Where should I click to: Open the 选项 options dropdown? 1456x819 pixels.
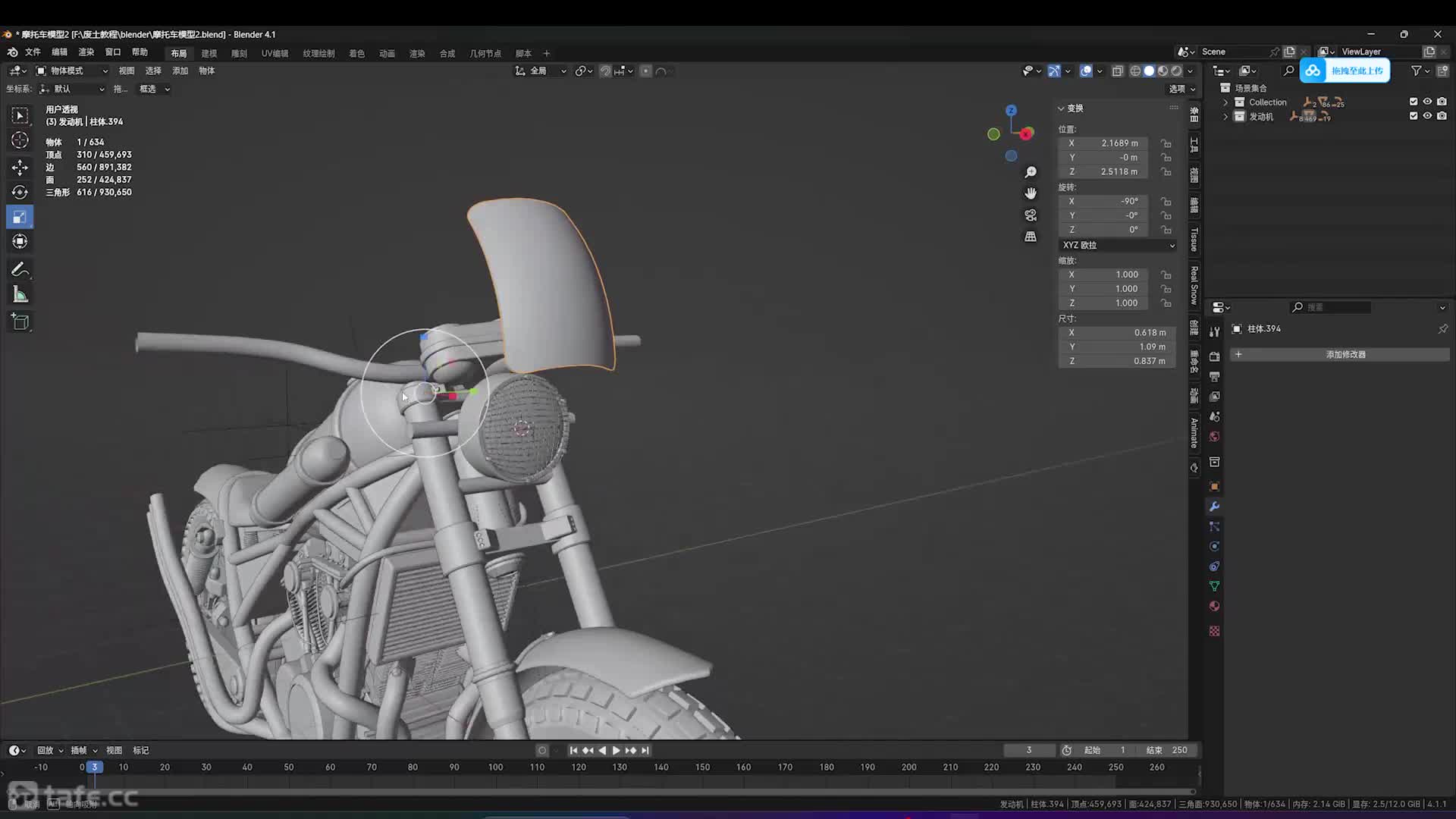(1181, 89)
